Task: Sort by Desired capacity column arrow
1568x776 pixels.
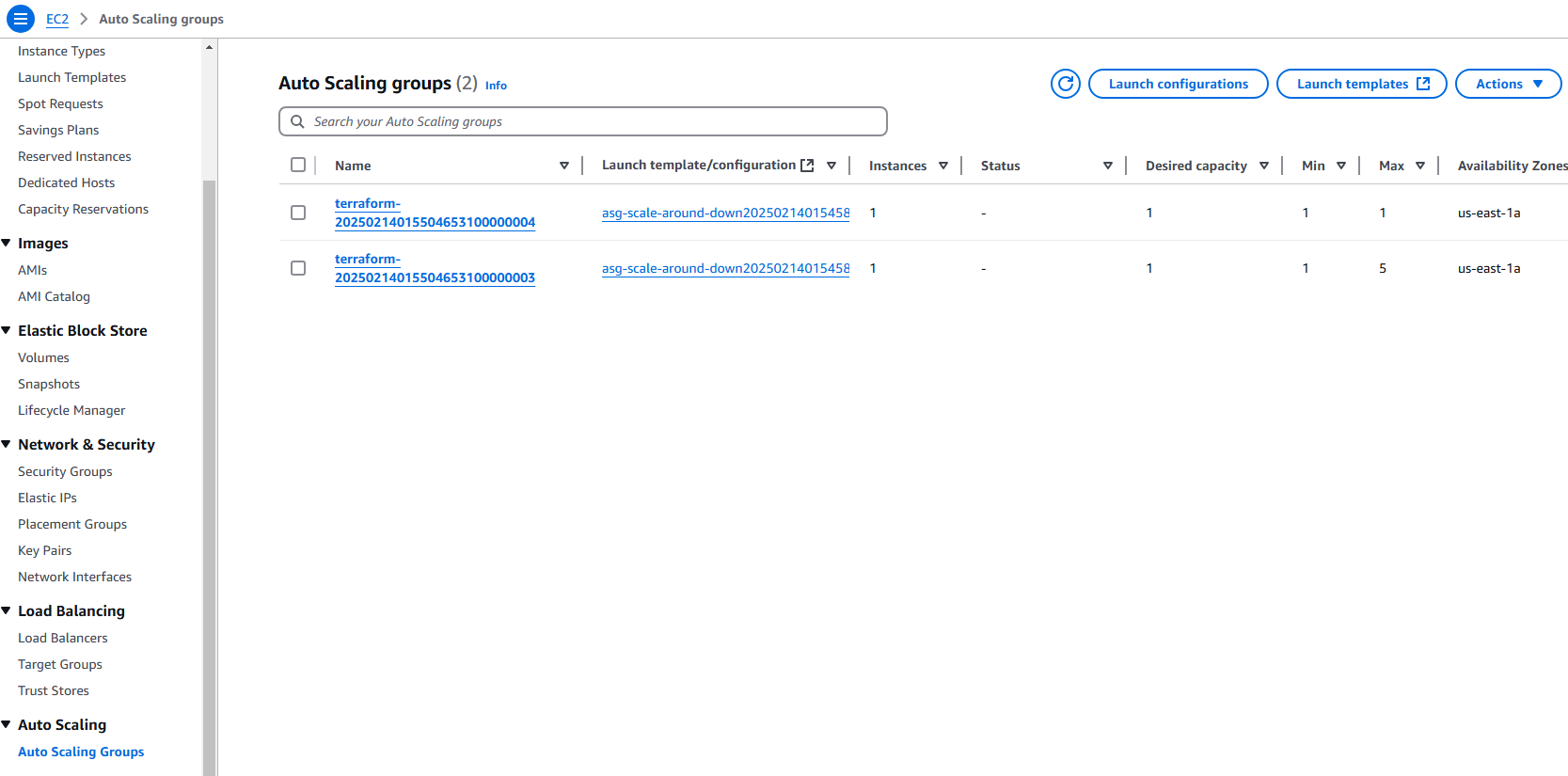Action: pyautogui.click(x=1264, y=166)
